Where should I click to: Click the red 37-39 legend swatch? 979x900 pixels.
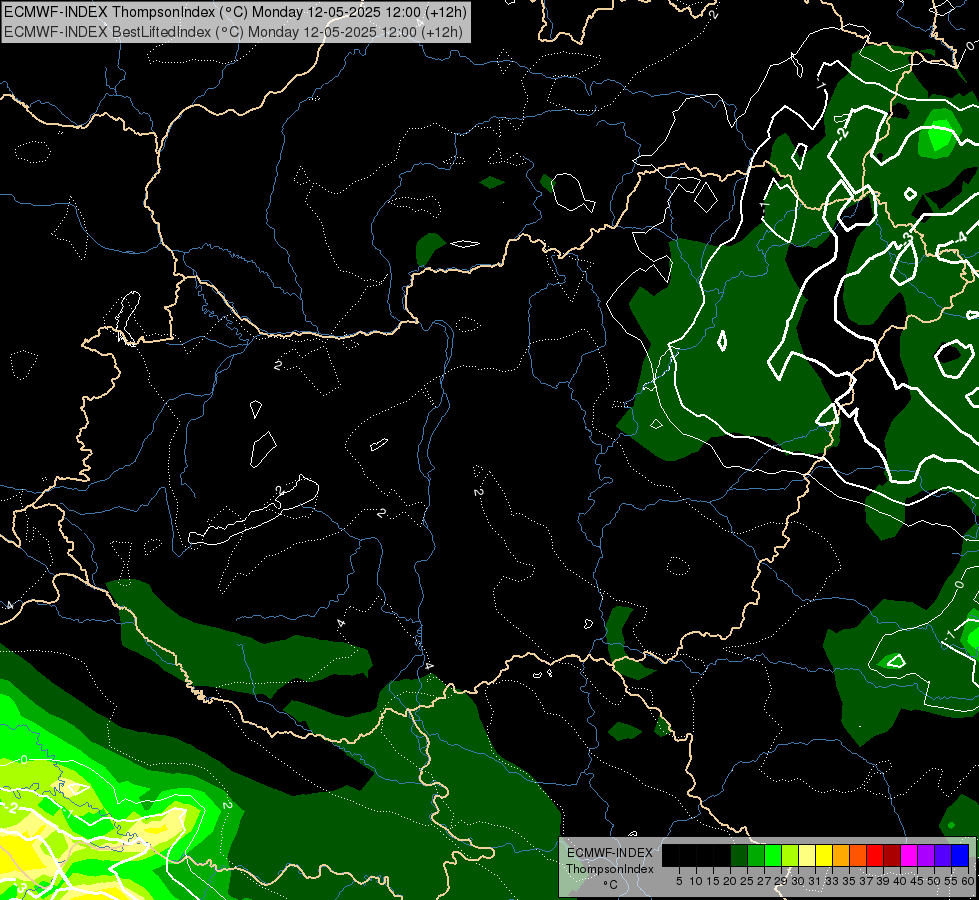[875, 855]
